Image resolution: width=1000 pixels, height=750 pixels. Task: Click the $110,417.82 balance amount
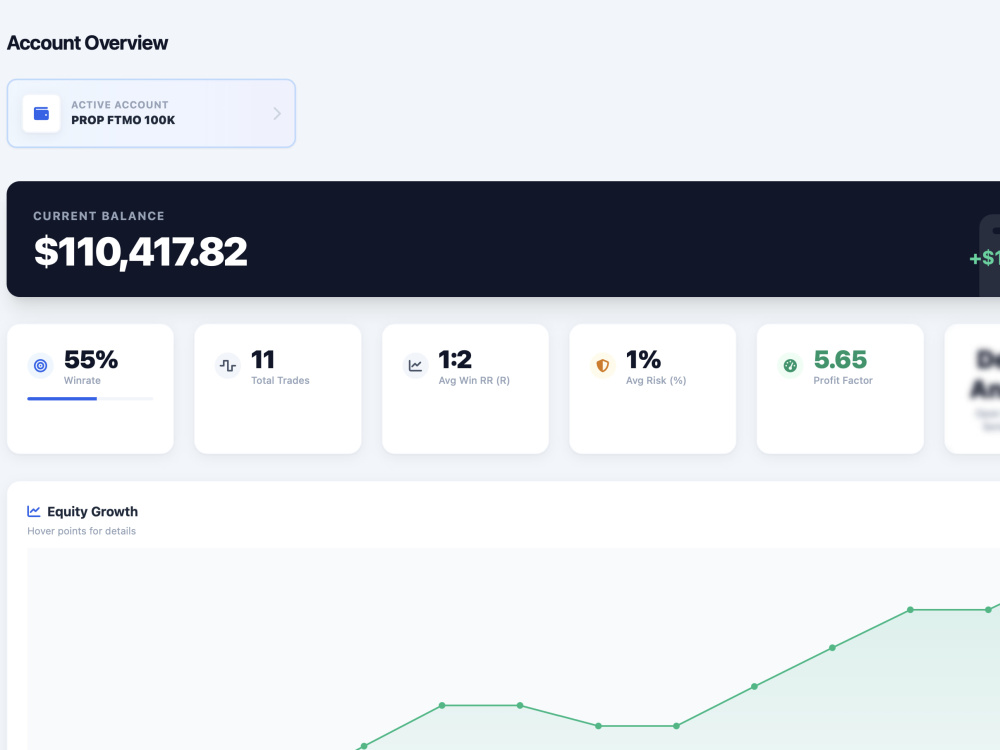click(140, 252)
